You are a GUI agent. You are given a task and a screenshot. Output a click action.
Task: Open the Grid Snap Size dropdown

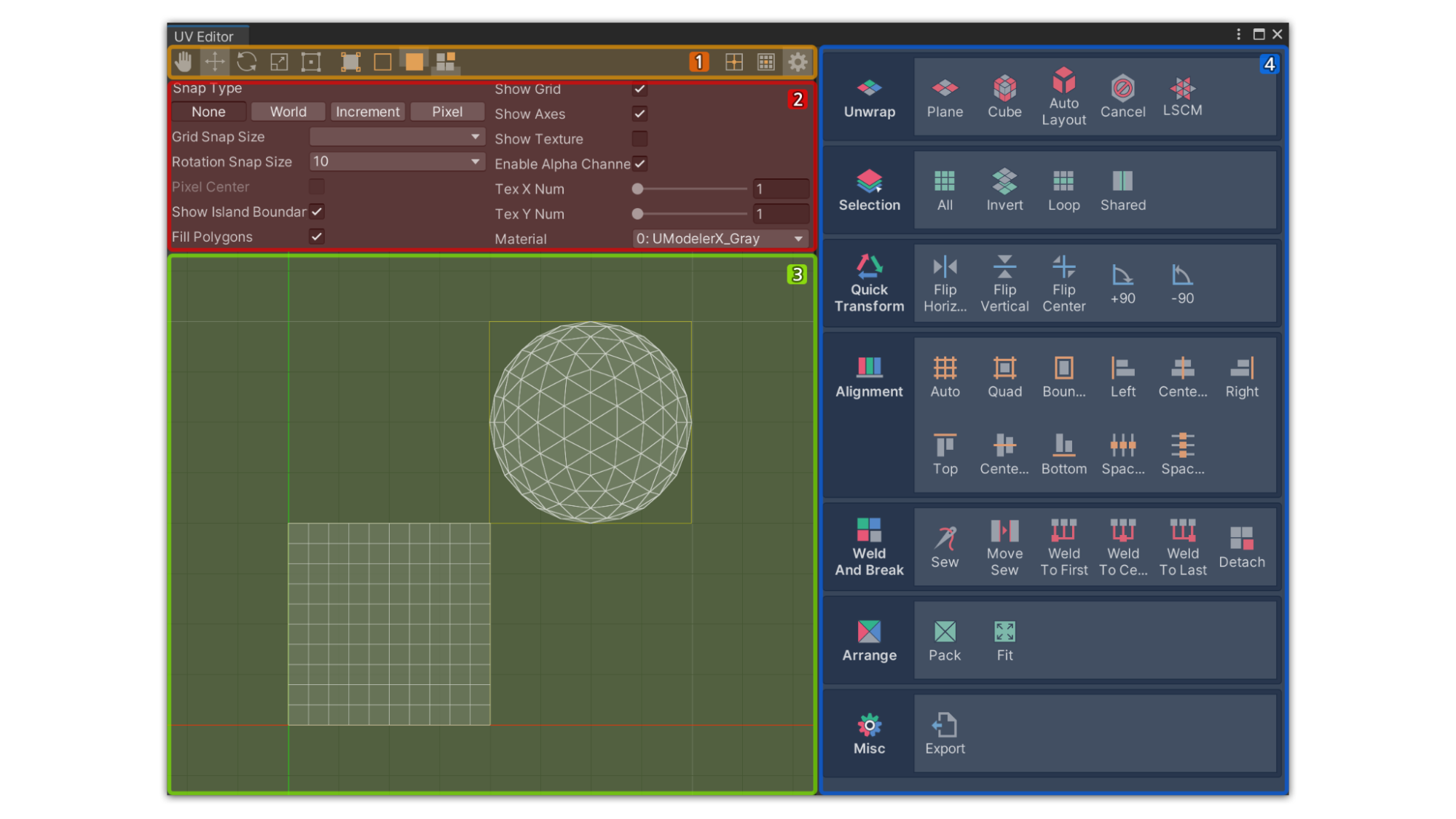click(x=397, y=137)
